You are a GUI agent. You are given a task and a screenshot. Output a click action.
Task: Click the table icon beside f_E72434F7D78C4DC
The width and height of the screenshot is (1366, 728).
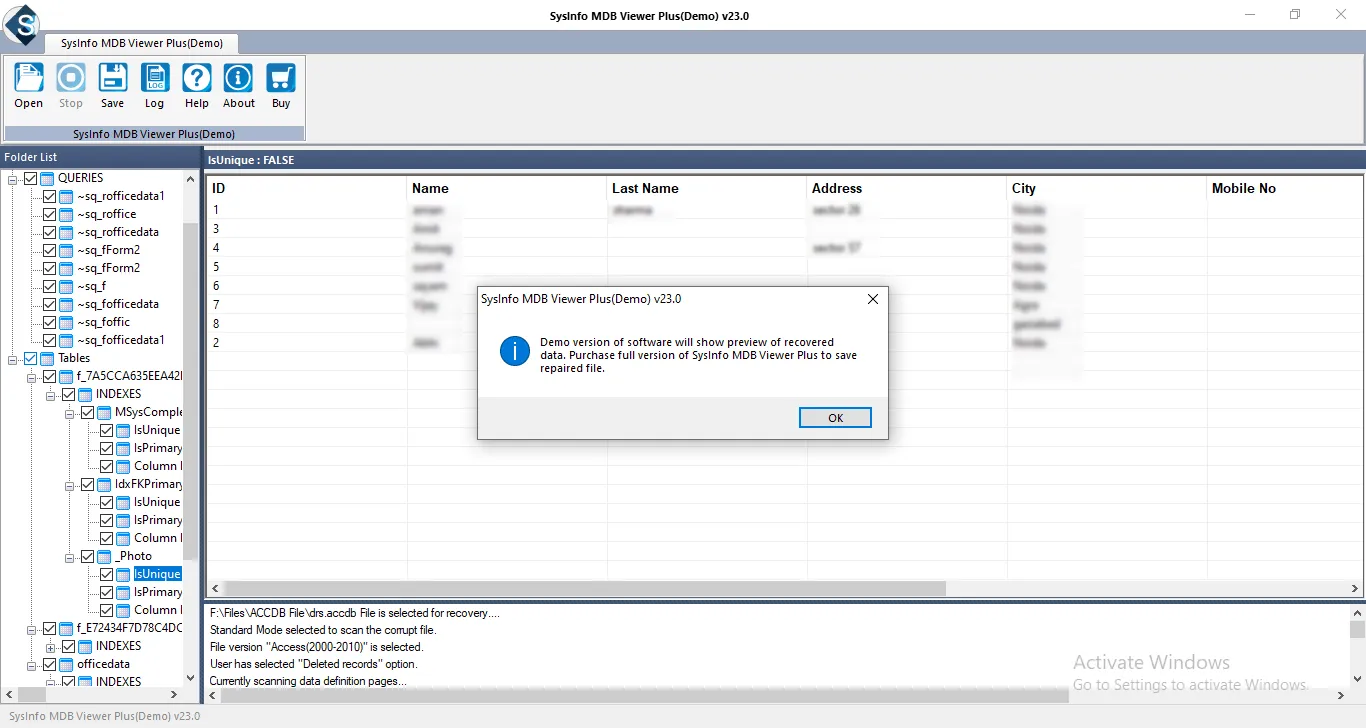pyautogui.click(x=66, y=628)
